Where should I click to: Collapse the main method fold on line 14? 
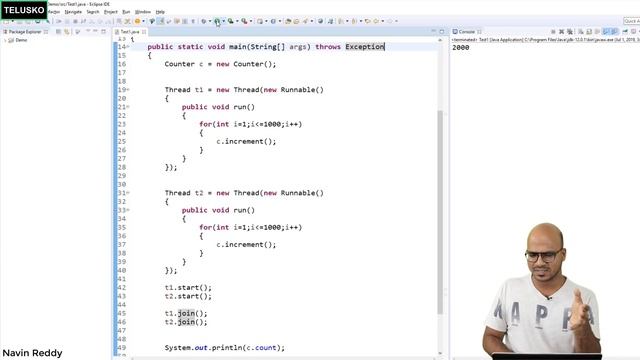128,47
